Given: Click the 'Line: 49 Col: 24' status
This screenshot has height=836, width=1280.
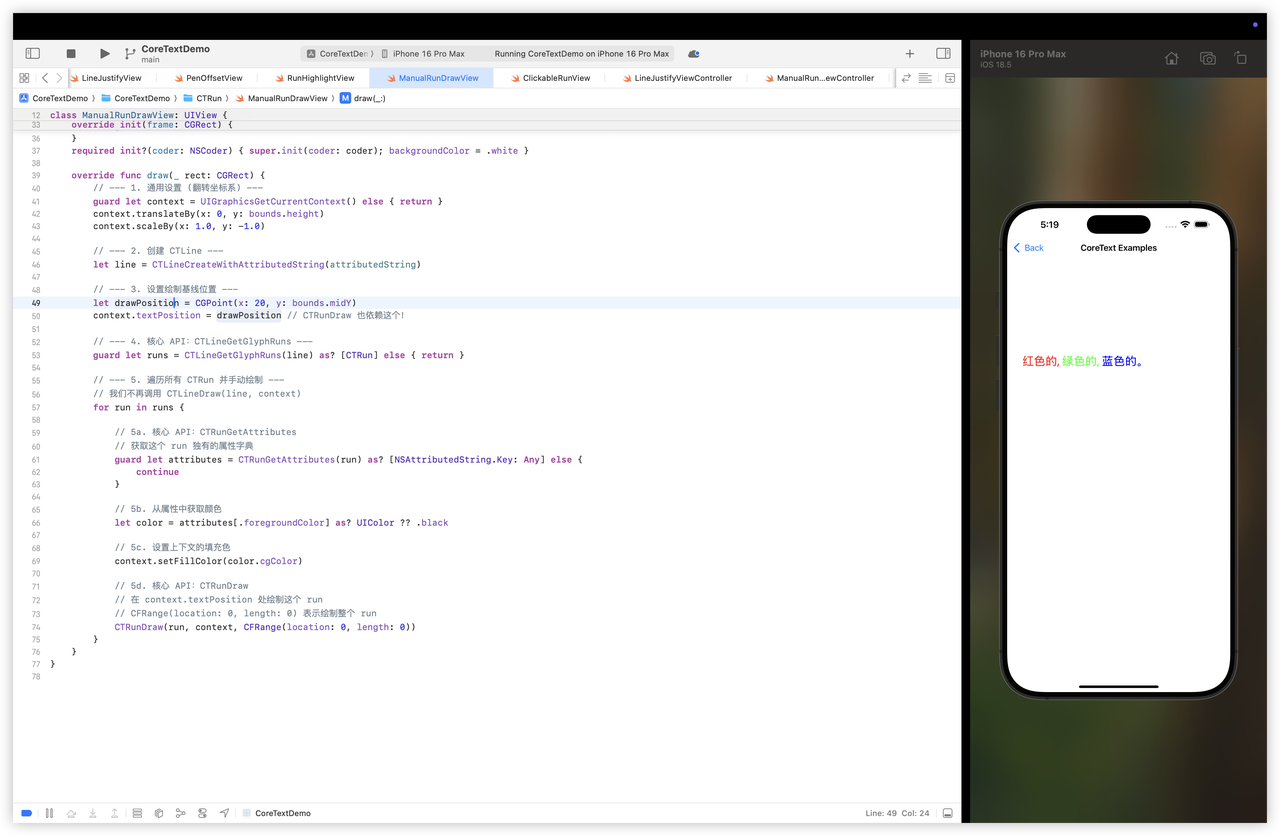Looking at the screenshot, I should coord(897,813).
